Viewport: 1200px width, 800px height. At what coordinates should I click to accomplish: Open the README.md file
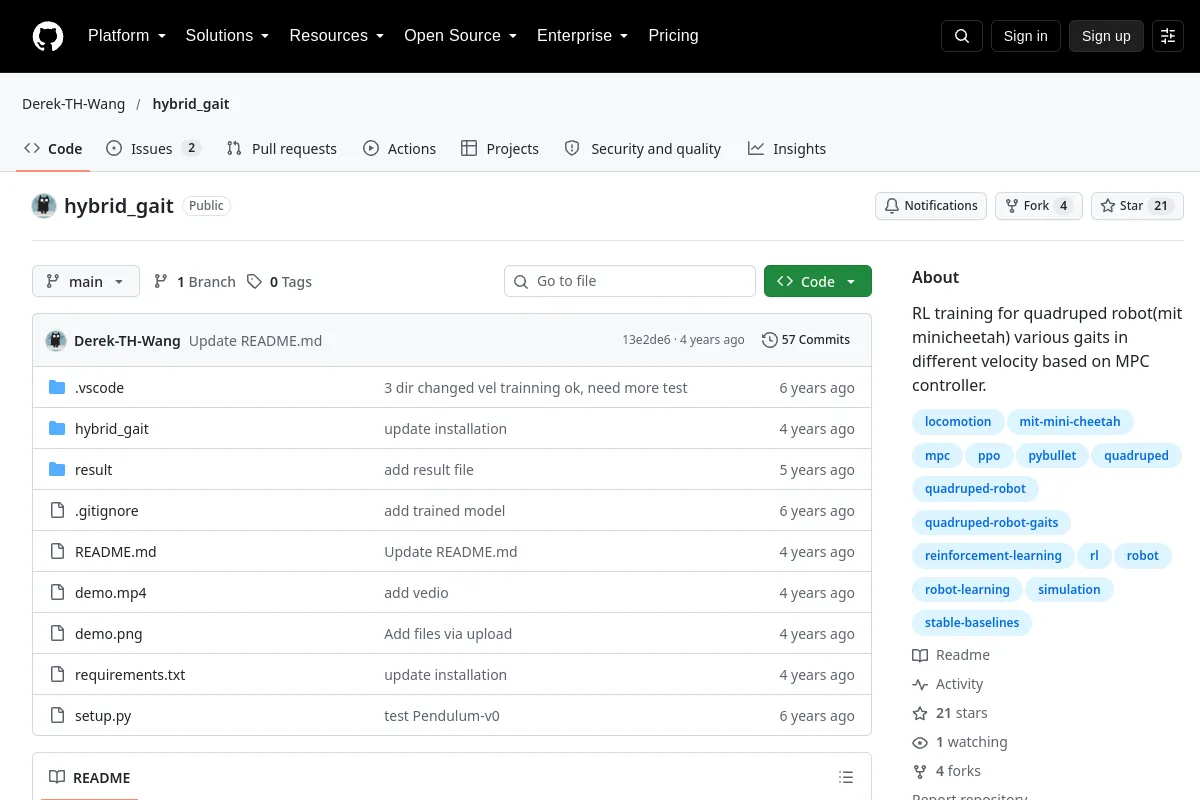(116, 552)
